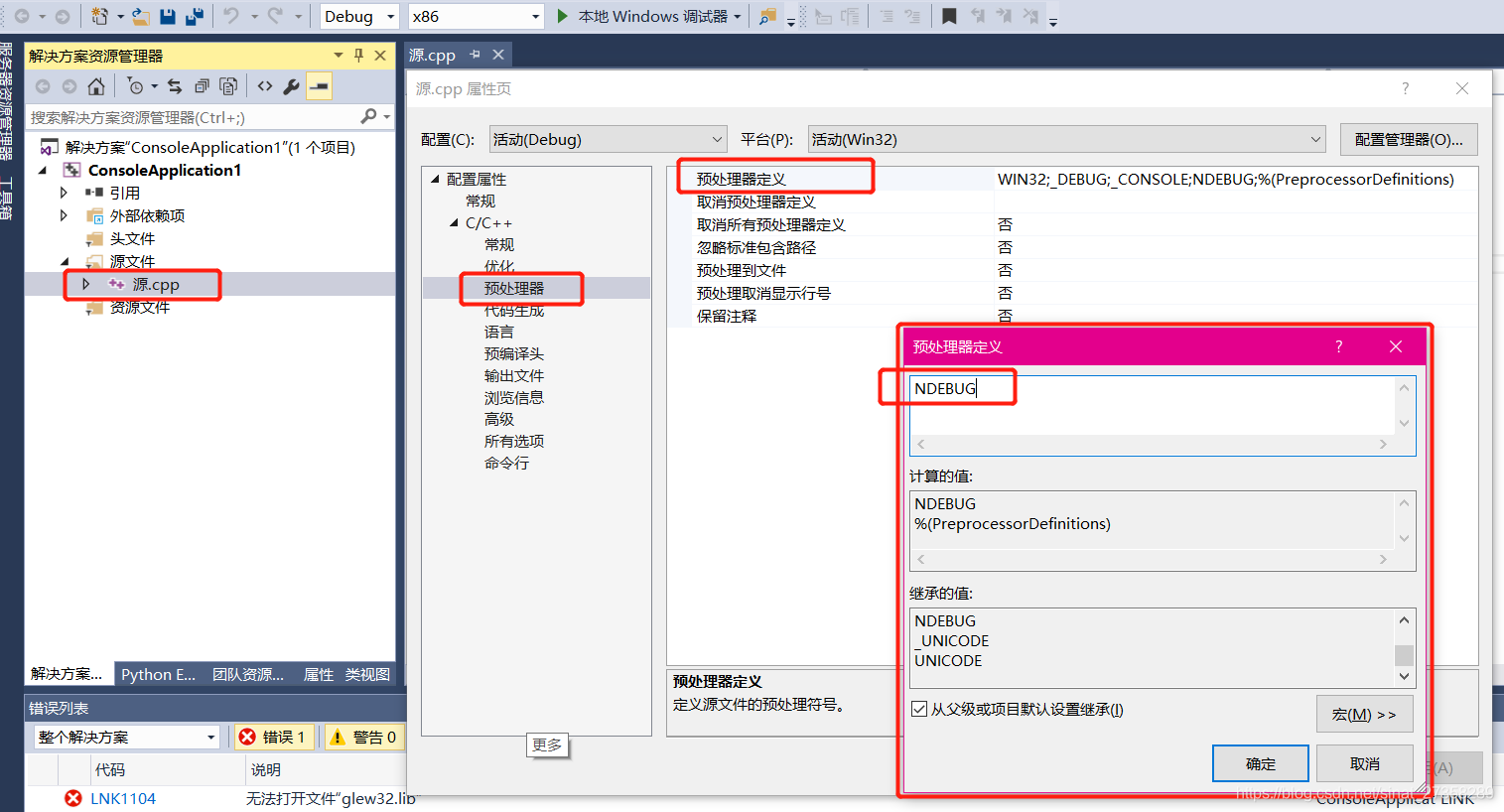Viewport: 1504px width, 812px height.
Task: Click the Show All Files icon
Action: click(228, 86)
